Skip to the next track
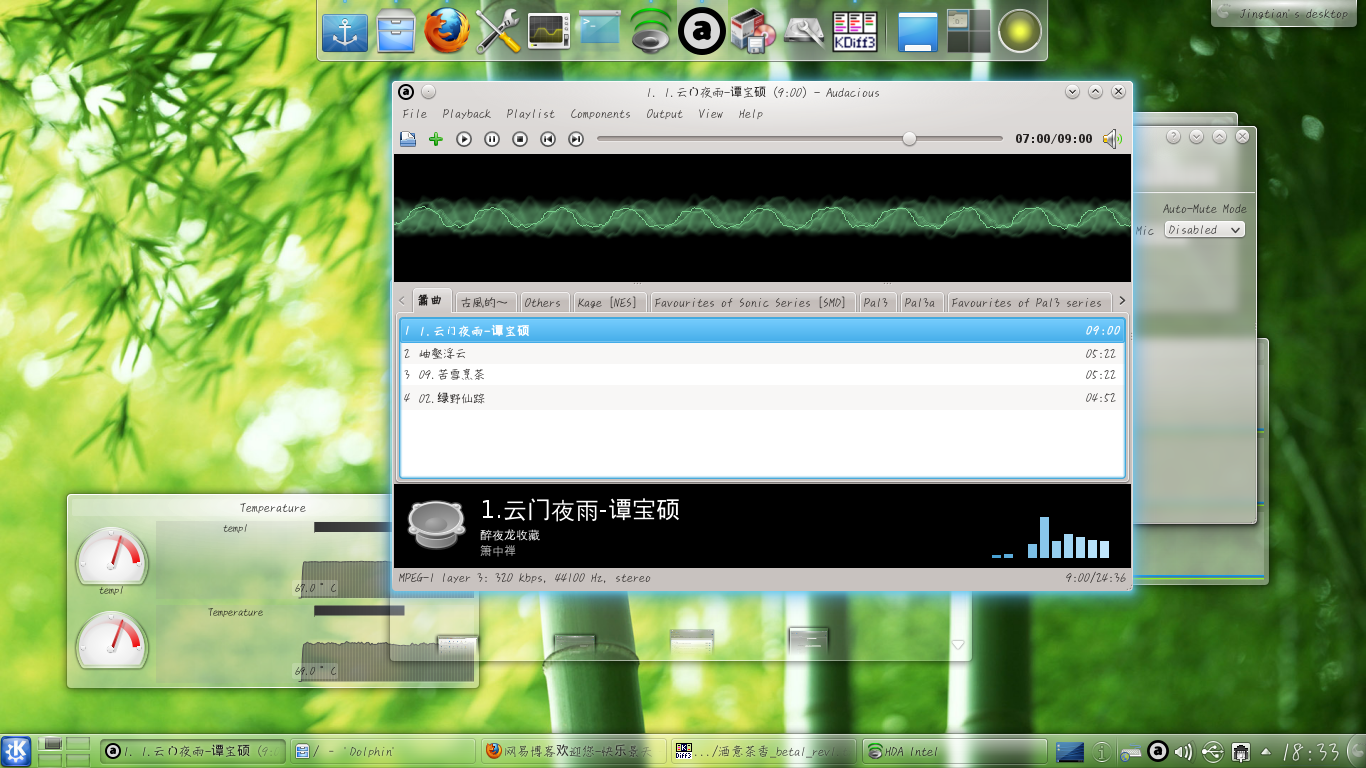Viewport: 1366px width, 768px height. [576, 139]
